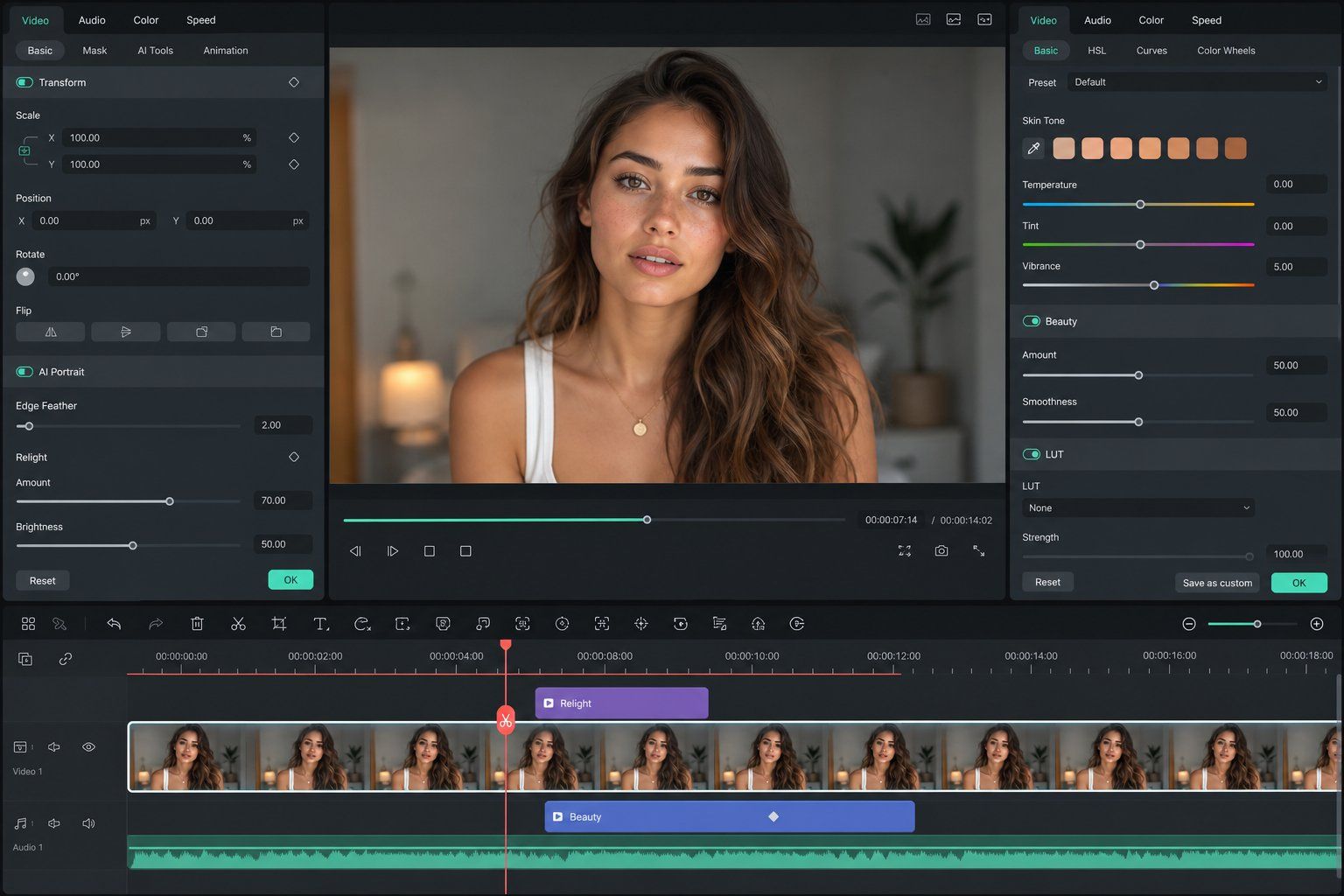The width and height of the screenshot is (1344, 896).
Task: Click the undo arrow in timeline toolbar
Action: pos(114,624)
